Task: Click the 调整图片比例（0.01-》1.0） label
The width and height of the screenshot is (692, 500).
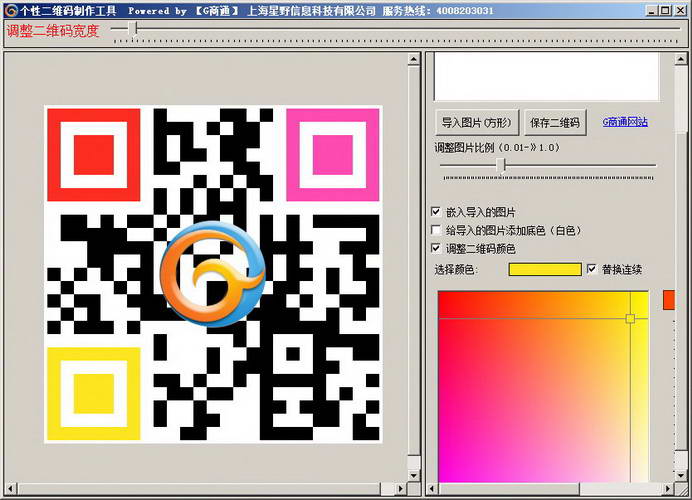Action: click(497, 147)
